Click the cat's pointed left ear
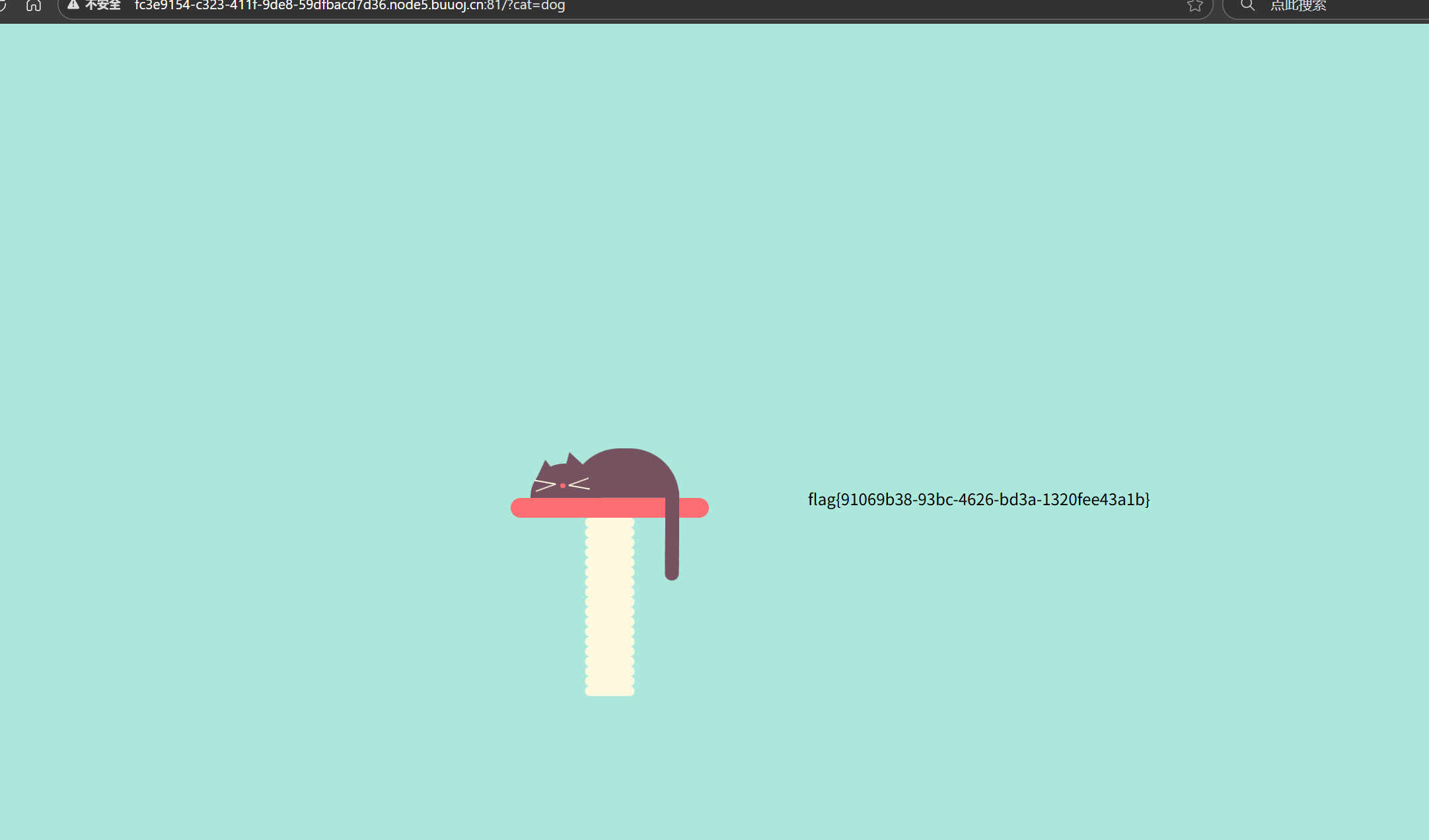This screenshot has width=1429, height=840. (545, 467)
